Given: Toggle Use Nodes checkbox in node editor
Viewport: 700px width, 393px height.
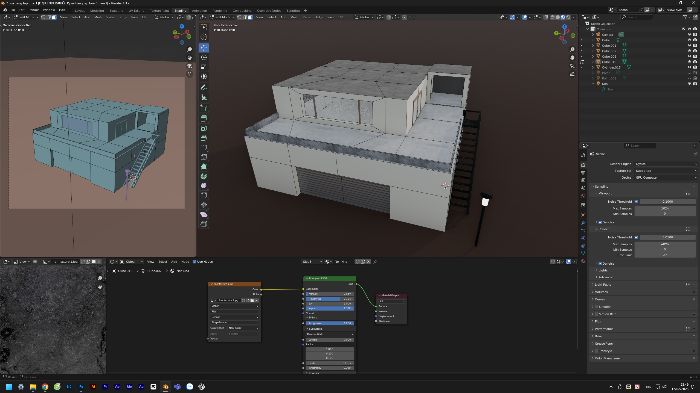Looking at the screenshot, I should pyautogui.click(x=195, y=262).
